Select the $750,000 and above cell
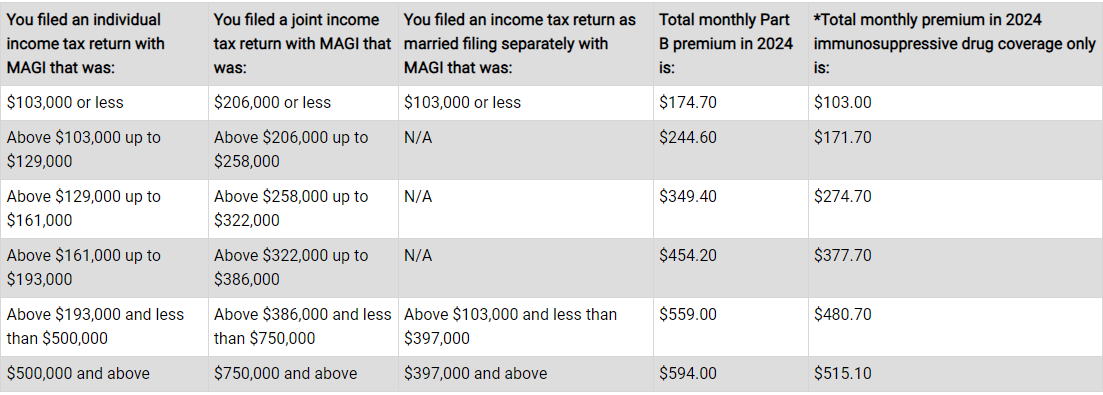 tap(303, 373)
